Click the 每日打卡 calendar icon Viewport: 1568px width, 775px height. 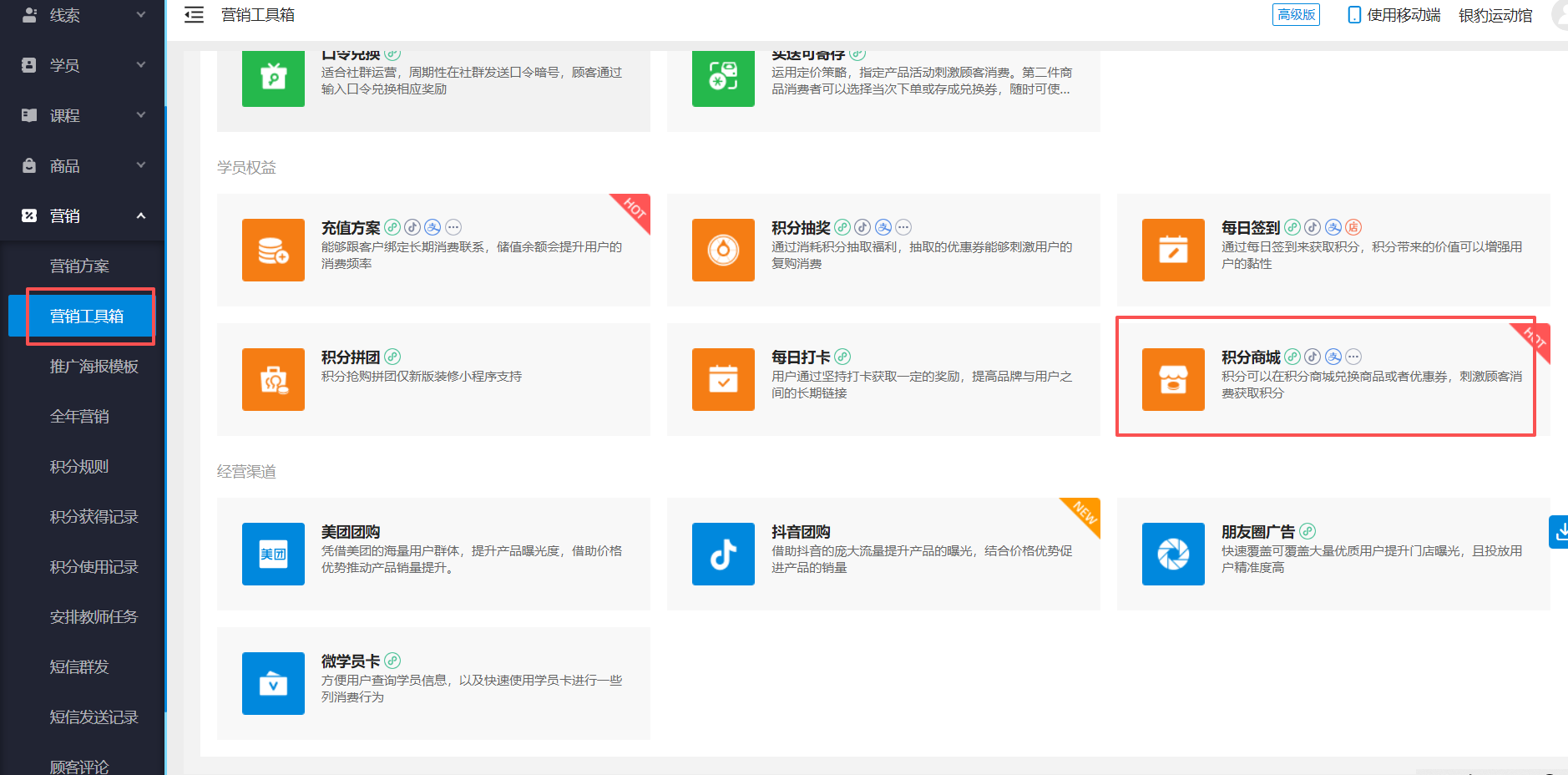pyautogui.click(x=723, y=379)
